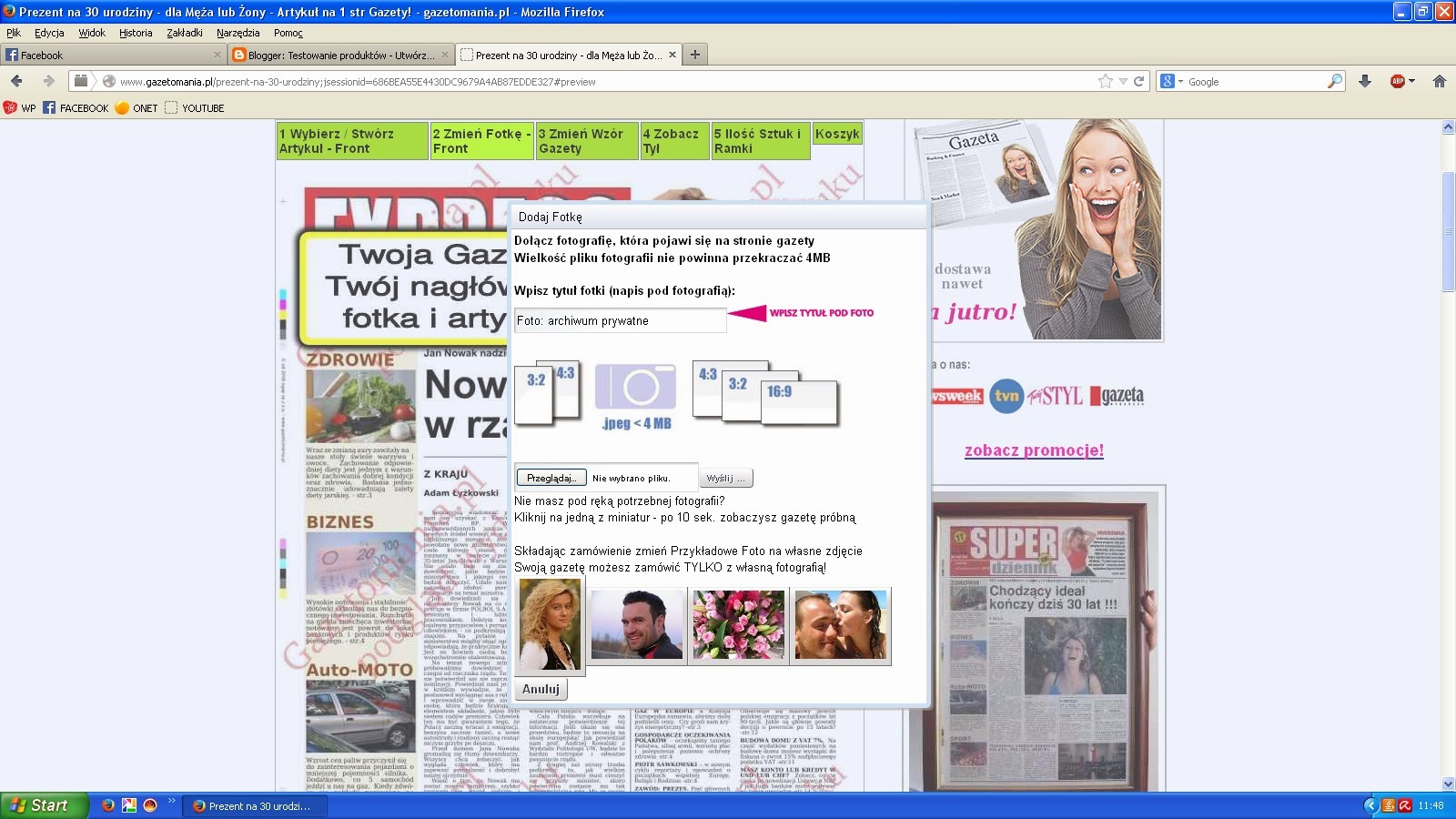Close the Prezent na 30 urodziny tab
The image size is (1456, 819).
(672, 55)
